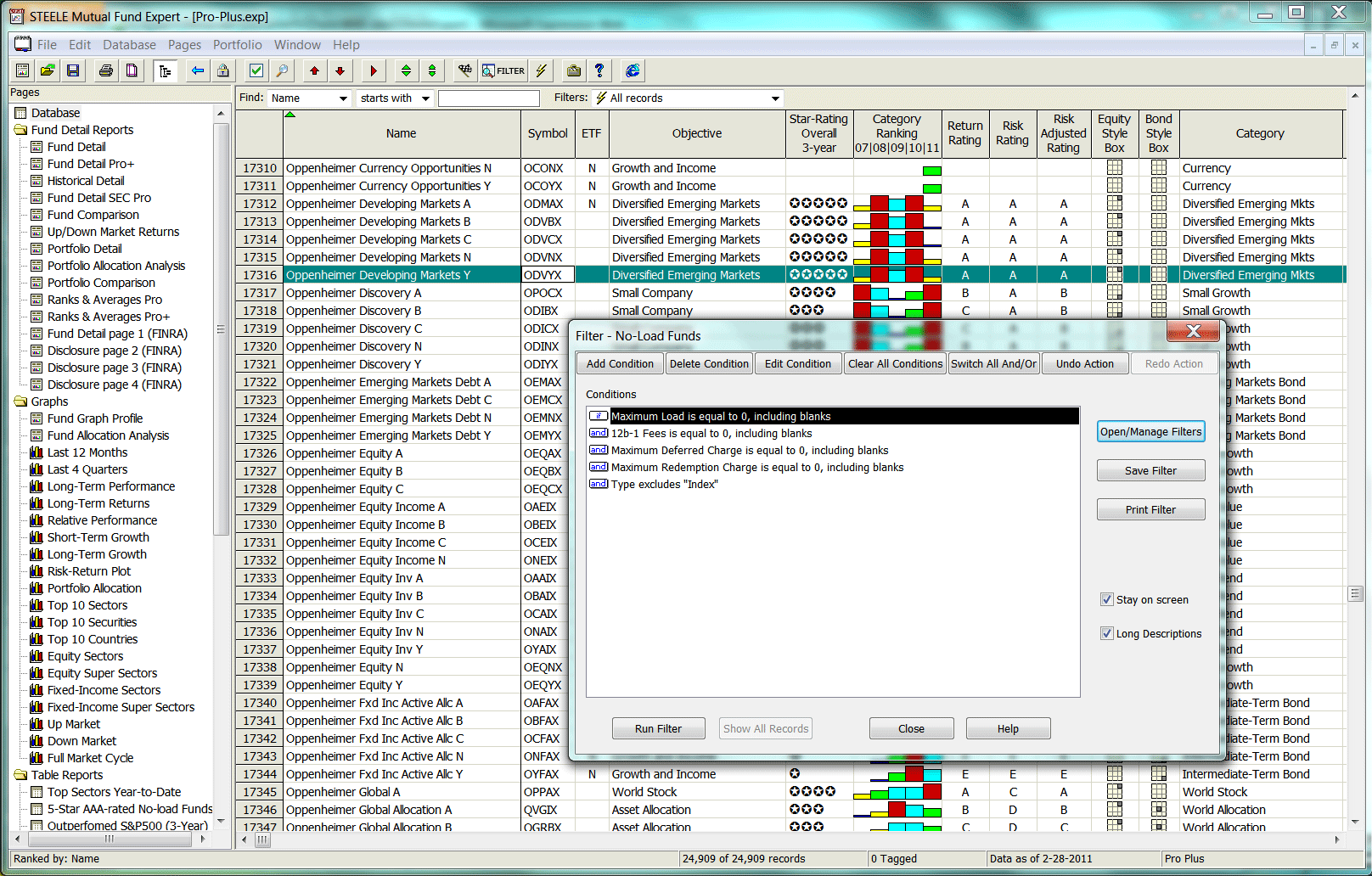Toggle and/or operator on Type excludes Index condition

click(x=599, y=484)
